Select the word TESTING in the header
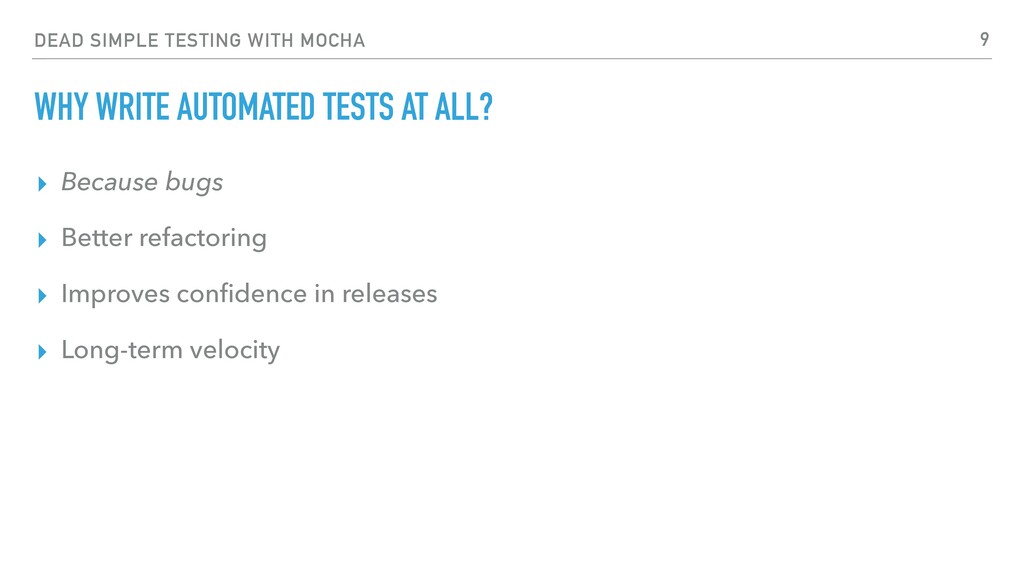 point(203,40)
